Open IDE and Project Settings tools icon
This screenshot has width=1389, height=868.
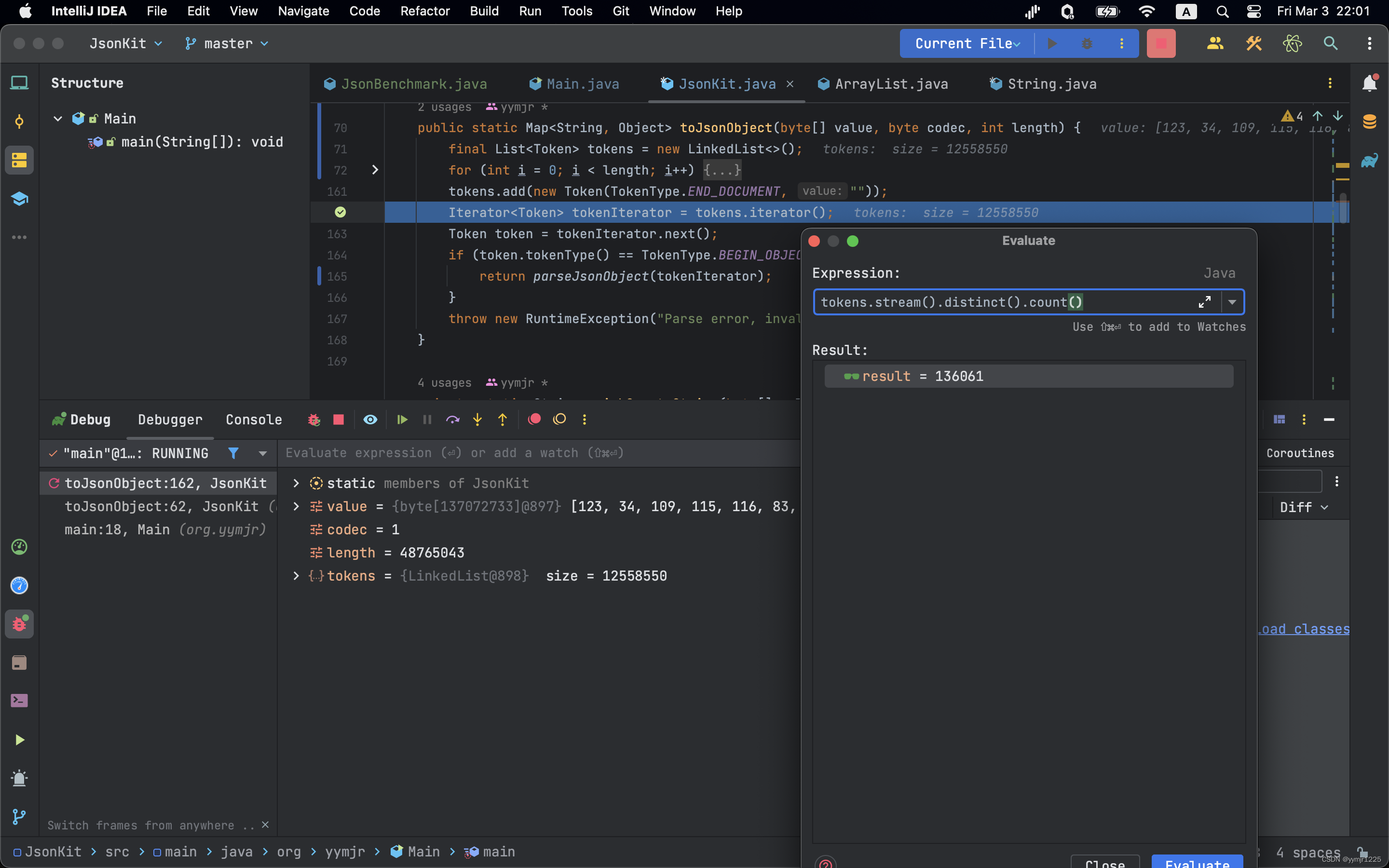pos(1253,43)
